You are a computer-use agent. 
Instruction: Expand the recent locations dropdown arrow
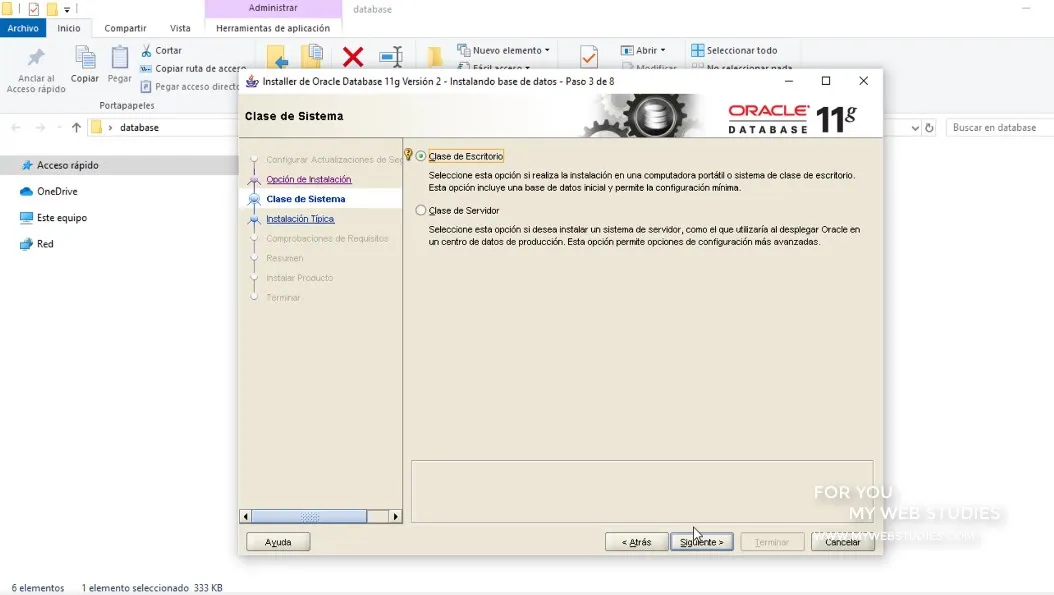point(58,128)
